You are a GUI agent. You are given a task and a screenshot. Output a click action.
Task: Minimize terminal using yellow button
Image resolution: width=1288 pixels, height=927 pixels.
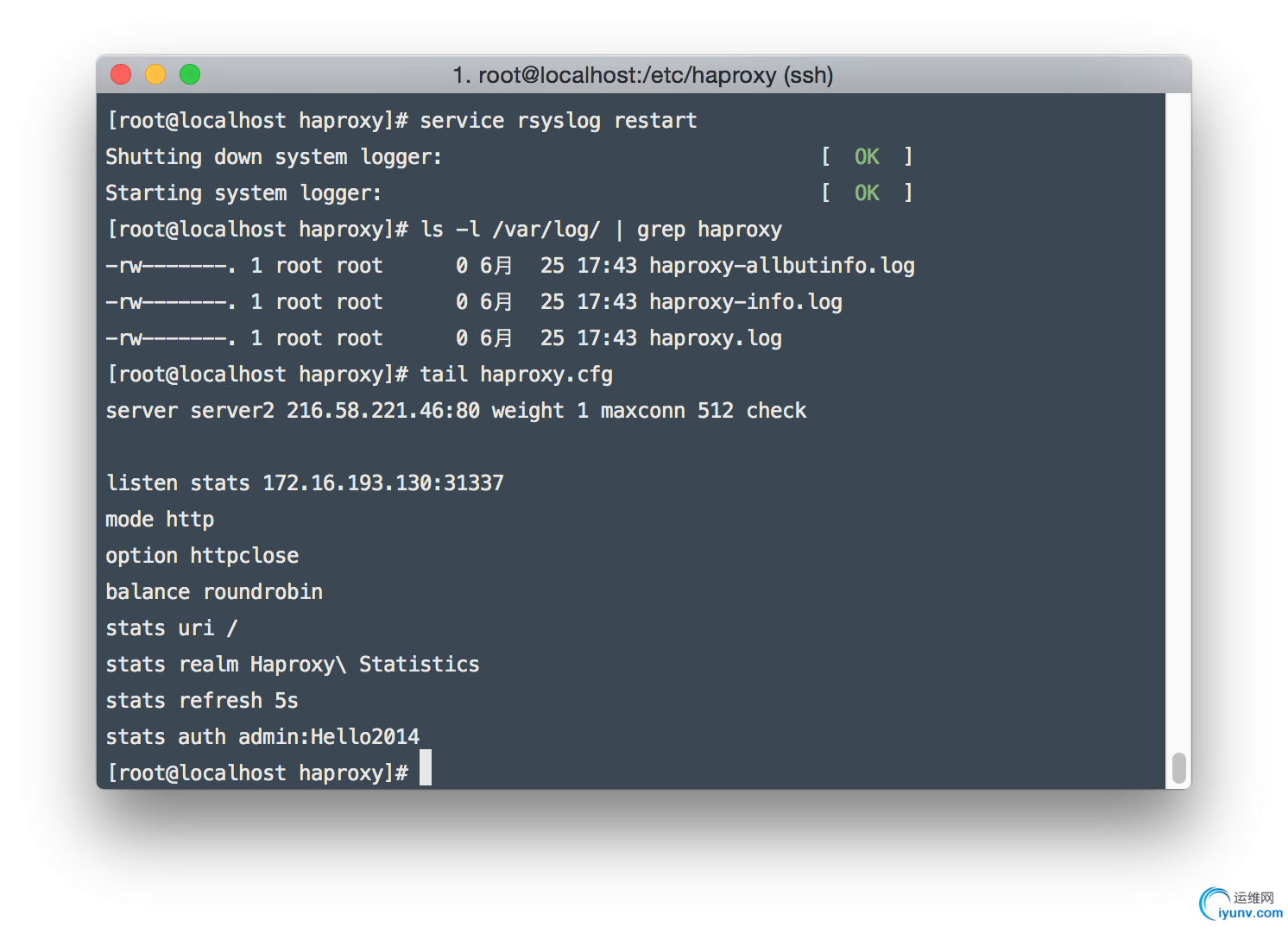coord(155,74)
